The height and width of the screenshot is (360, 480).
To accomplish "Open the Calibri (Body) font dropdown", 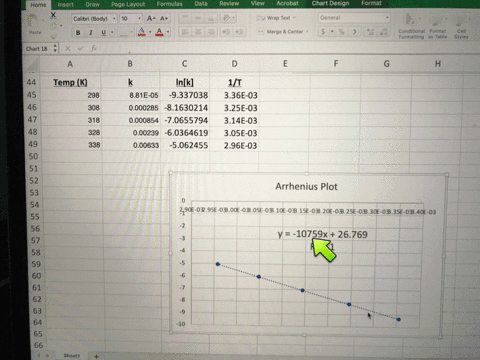I will click(94, 19).
